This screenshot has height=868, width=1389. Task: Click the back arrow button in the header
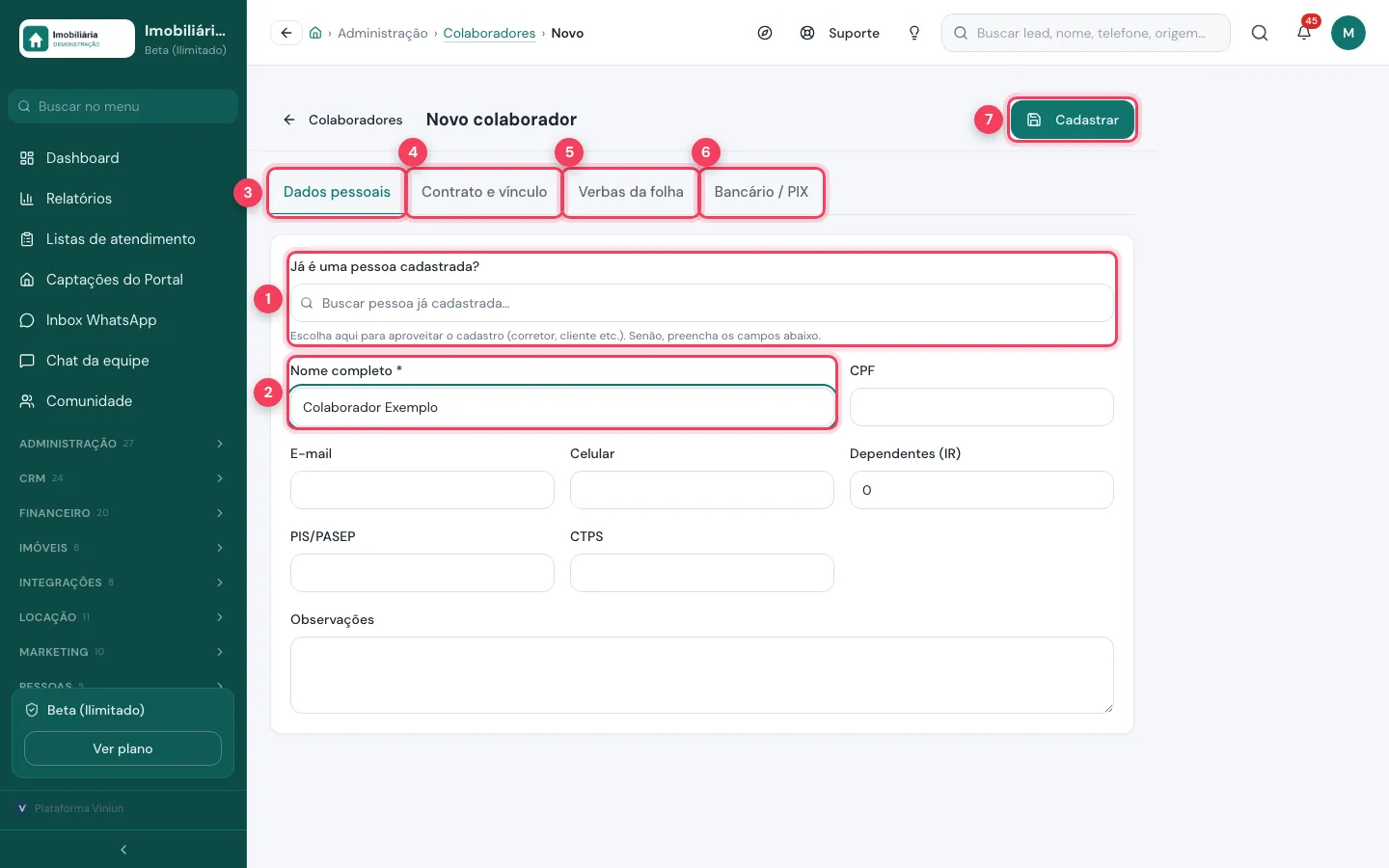[x=286, y=33]
